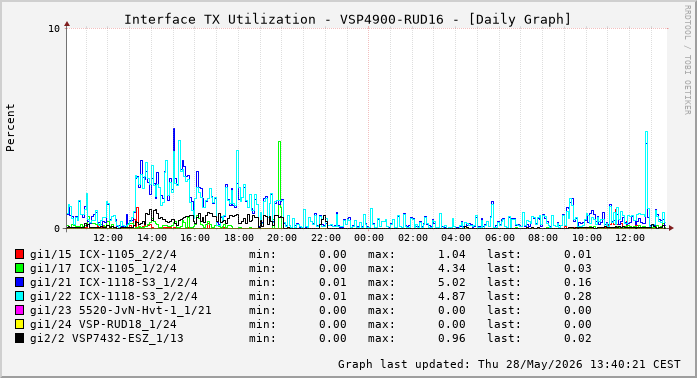This screenshot has width=697, height=378.
Task: Click the last value 0.03
Action: (578, 268)
